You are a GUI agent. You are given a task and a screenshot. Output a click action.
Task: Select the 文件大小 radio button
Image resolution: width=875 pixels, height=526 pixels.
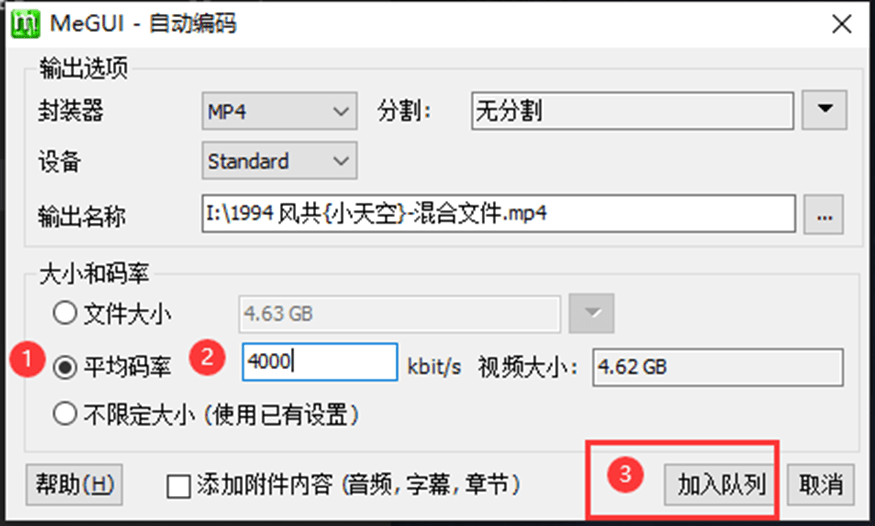coord(66,314)
